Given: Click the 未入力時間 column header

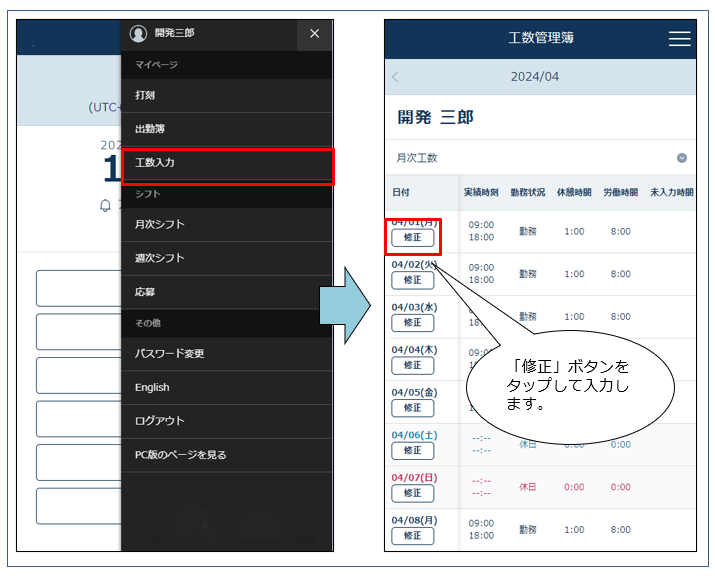Looking at the screenshot, I should coord(672,192).
